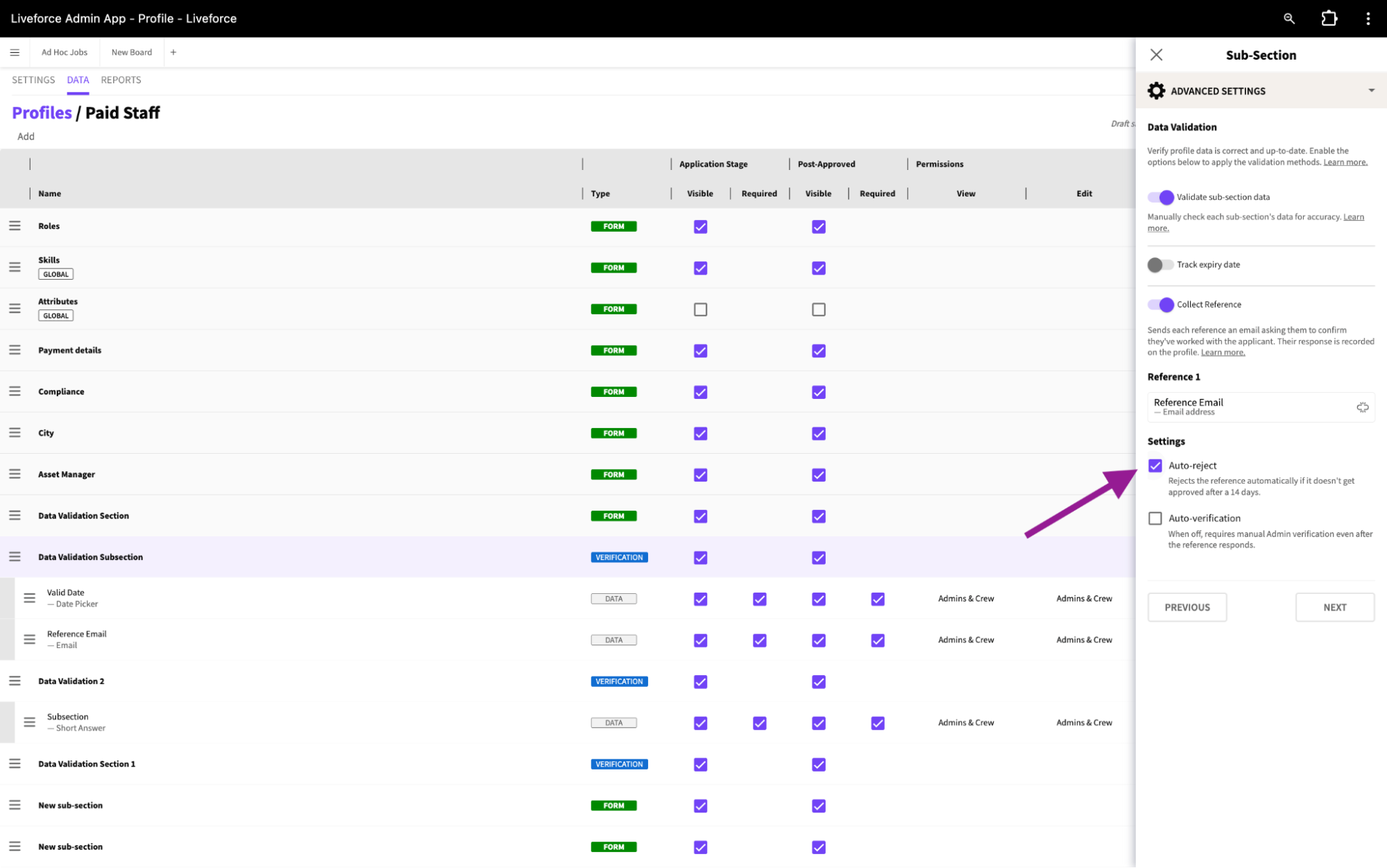The height and width of the screenshot is (868, 1387).
Task: Grab the drag handle for Payment details row
Action: click(15, 350)
